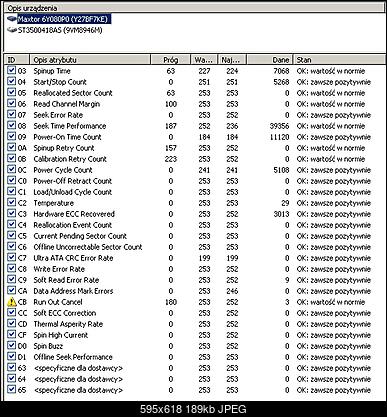Sort by the Stan column header

(x=339, y=60)
